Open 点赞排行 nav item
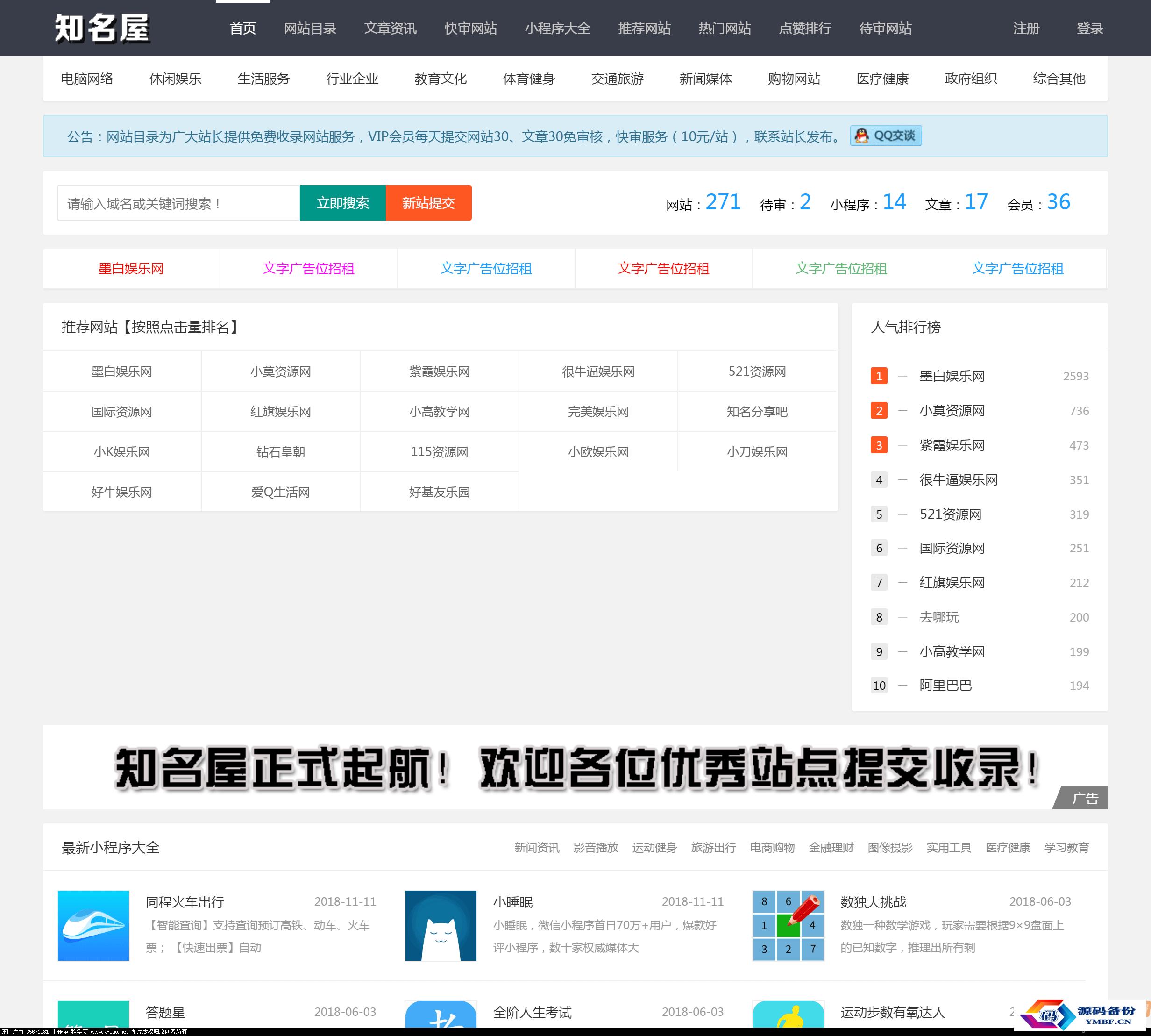The height and width of the screenshot is (1036, 1151). pyautogui.click(x=805, y=28)
